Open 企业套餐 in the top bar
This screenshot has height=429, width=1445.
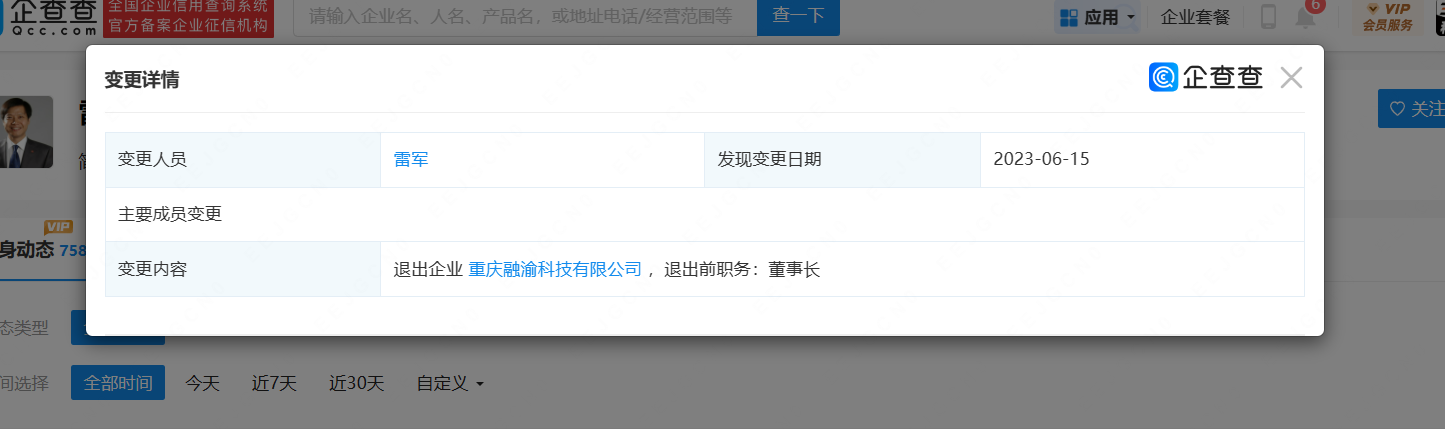coord(1195,17)
